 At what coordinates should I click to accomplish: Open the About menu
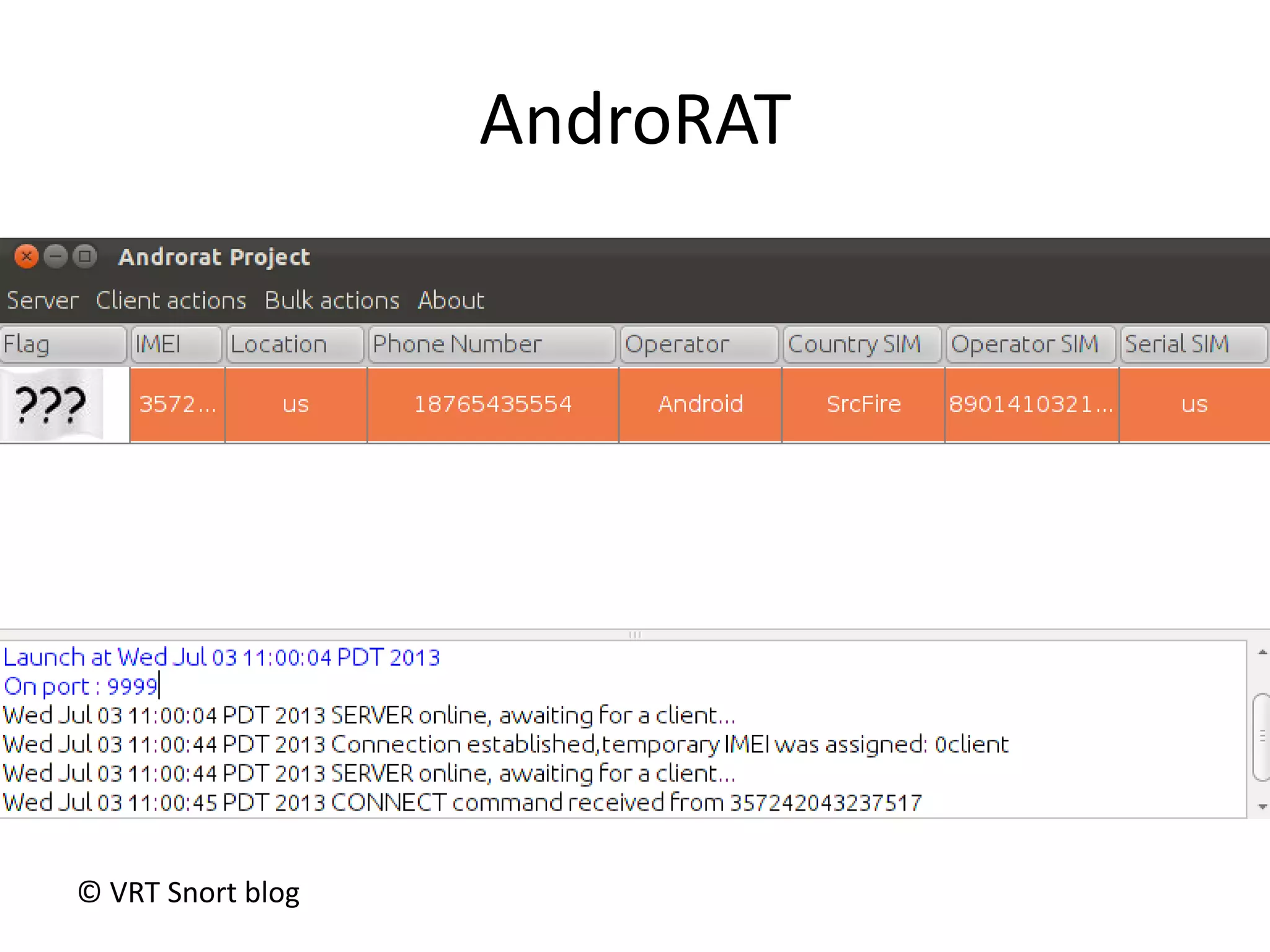(x=451, y=300)
